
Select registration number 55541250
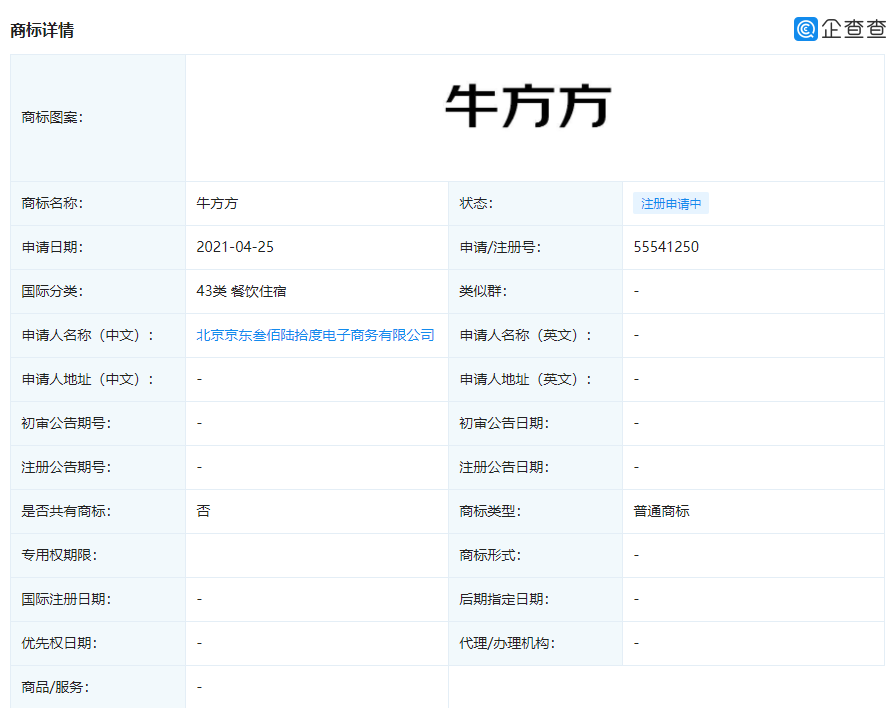666,247
